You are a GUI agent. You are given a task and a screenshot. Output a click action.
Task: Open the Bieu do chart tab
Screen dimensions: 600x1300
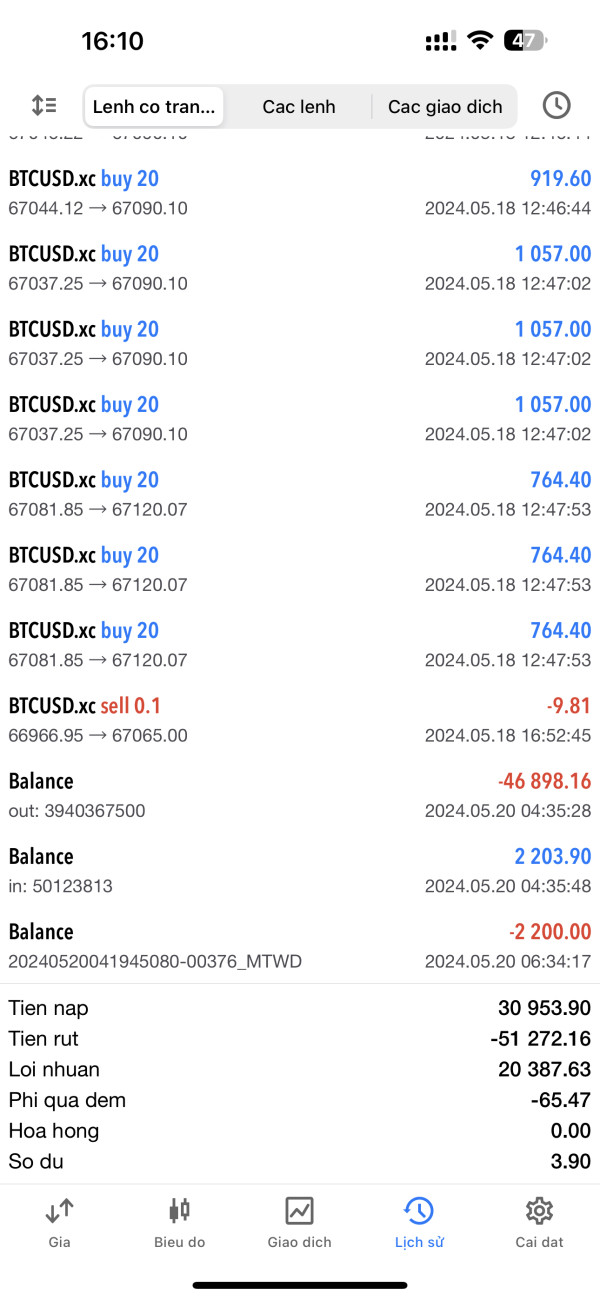point(179,1223)
